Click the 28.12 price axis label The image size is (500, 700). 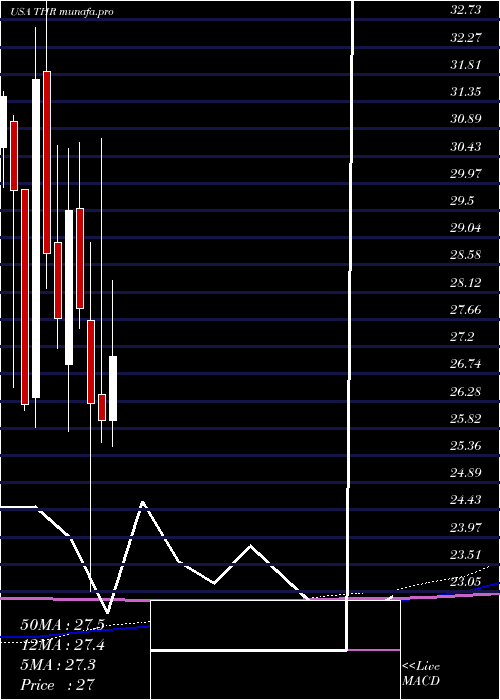coord(466,283)
